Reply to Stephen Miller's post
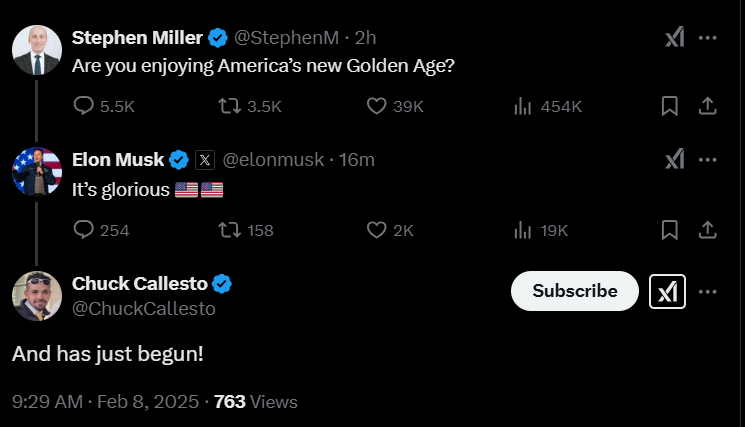 (85, 106)
